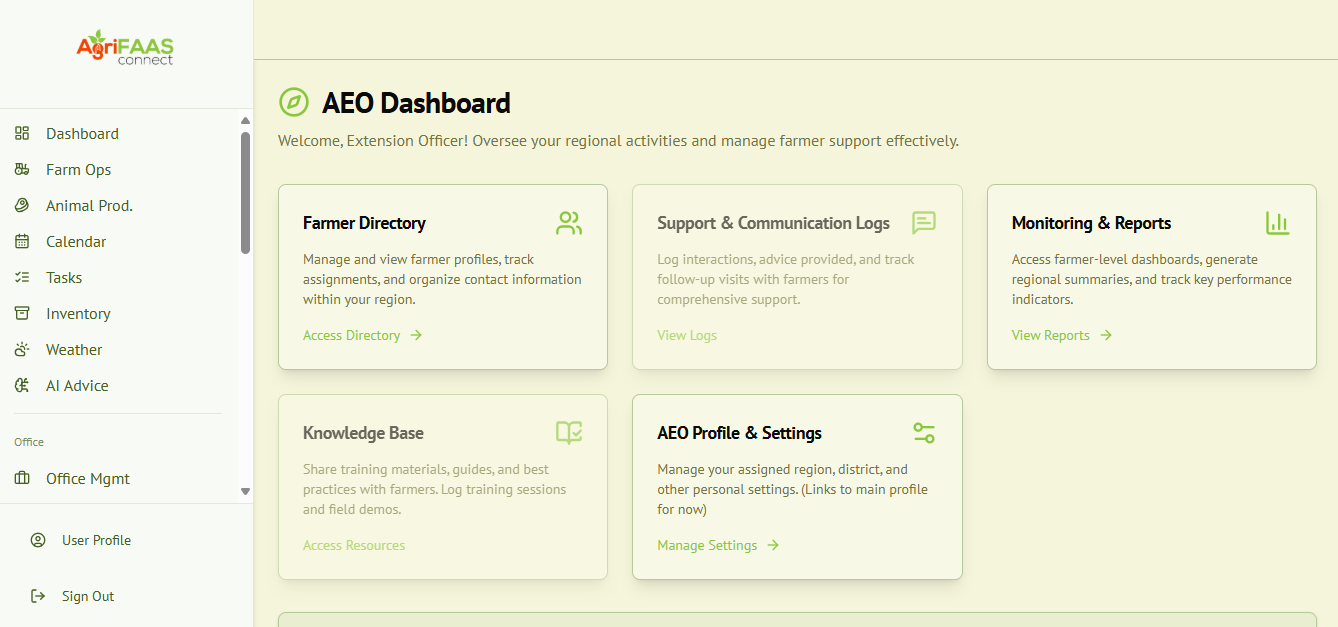Click the Office Mgmt briefcase icon
This screenshot has width=1338, height=627.
pyautogui.click(x=22, y=479)
